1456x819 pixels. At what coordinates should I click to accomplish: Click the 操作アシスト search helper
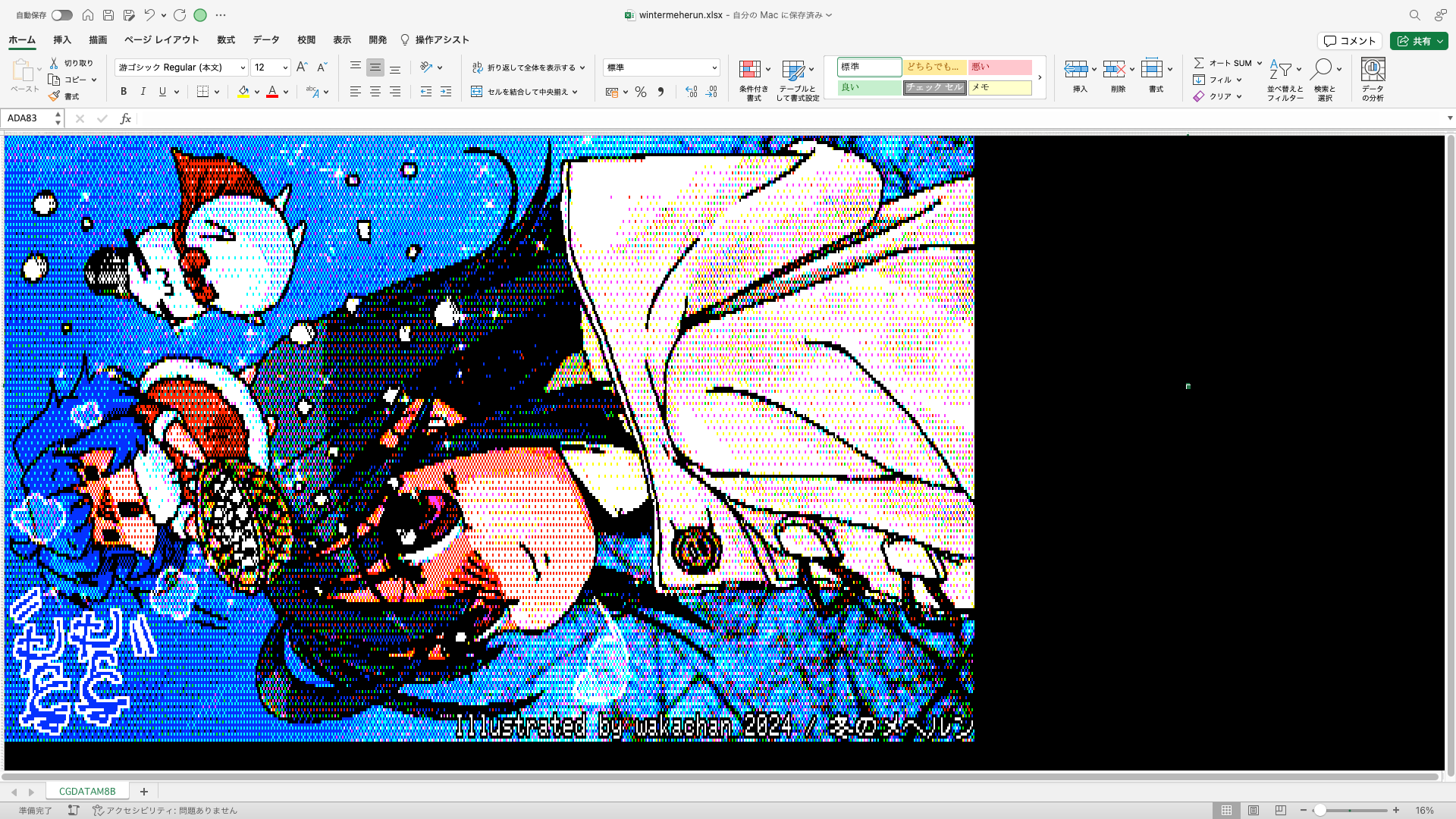(x=435, y=40)
